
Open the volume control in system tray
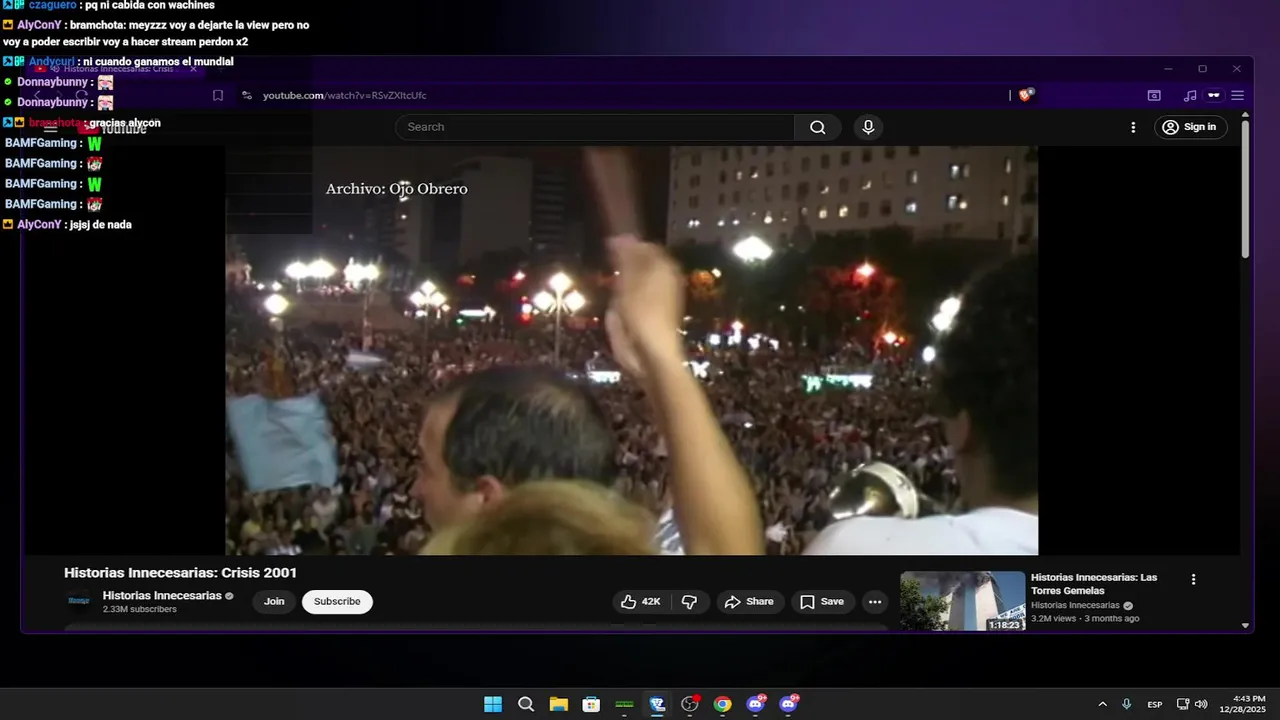pos(1201,704)
